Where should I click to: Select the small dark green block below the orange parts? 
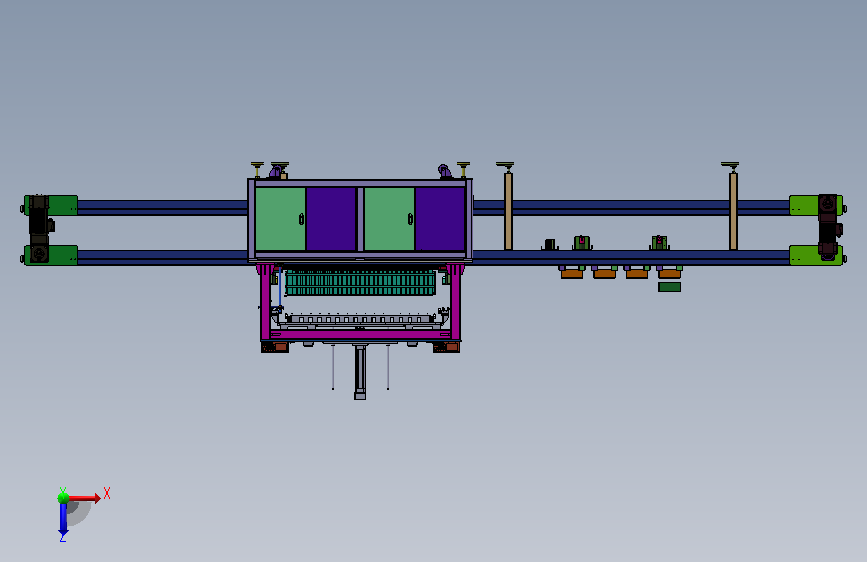coord(670,287)
